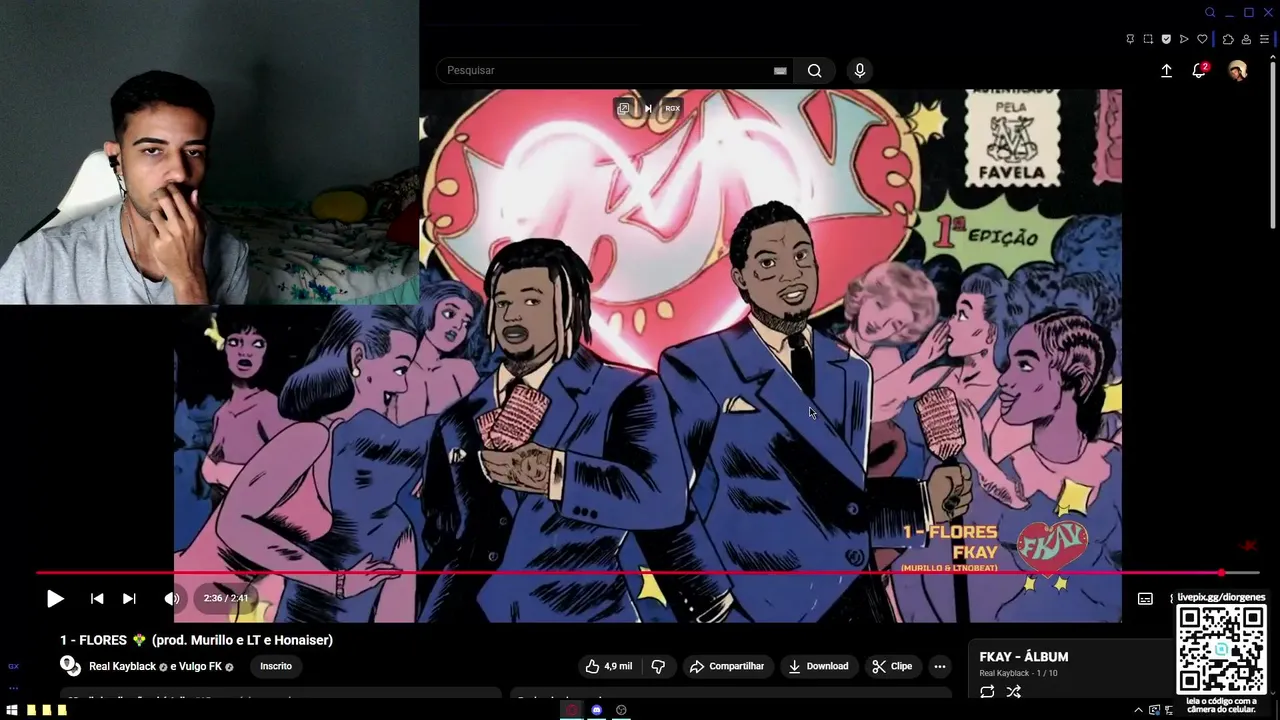Create a clip with Clipe button

tap(891, 666)
